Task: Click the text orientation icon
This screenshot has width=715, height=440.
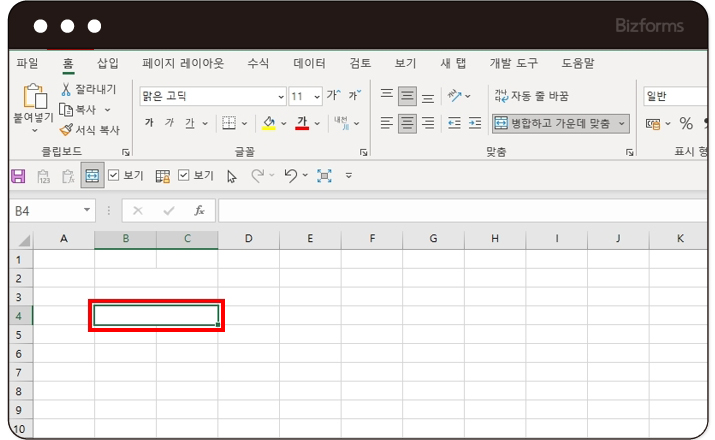Action: coord(455,95)
